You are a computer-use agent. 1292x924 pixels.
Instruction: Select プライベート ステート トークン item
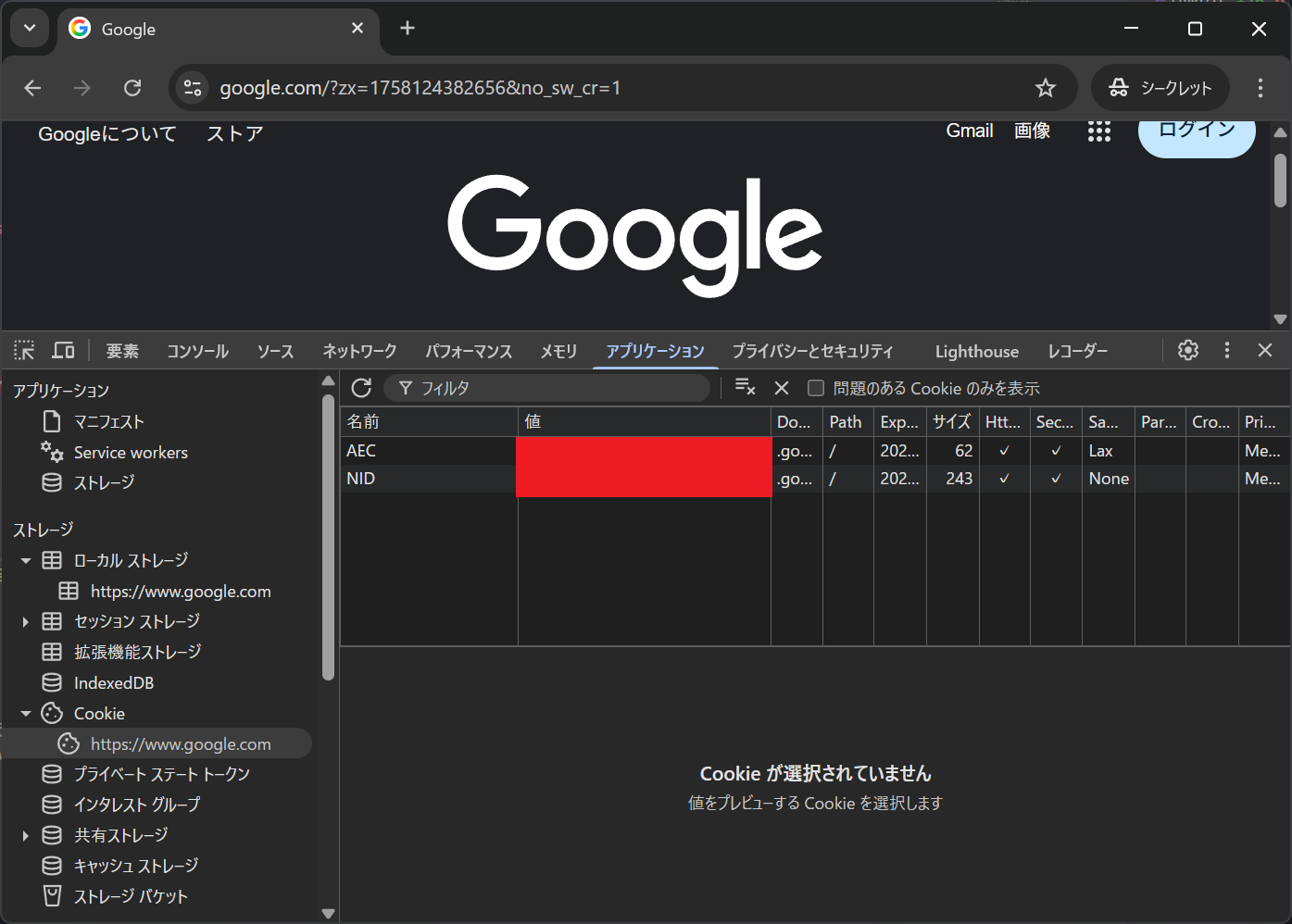pos(162,774)
